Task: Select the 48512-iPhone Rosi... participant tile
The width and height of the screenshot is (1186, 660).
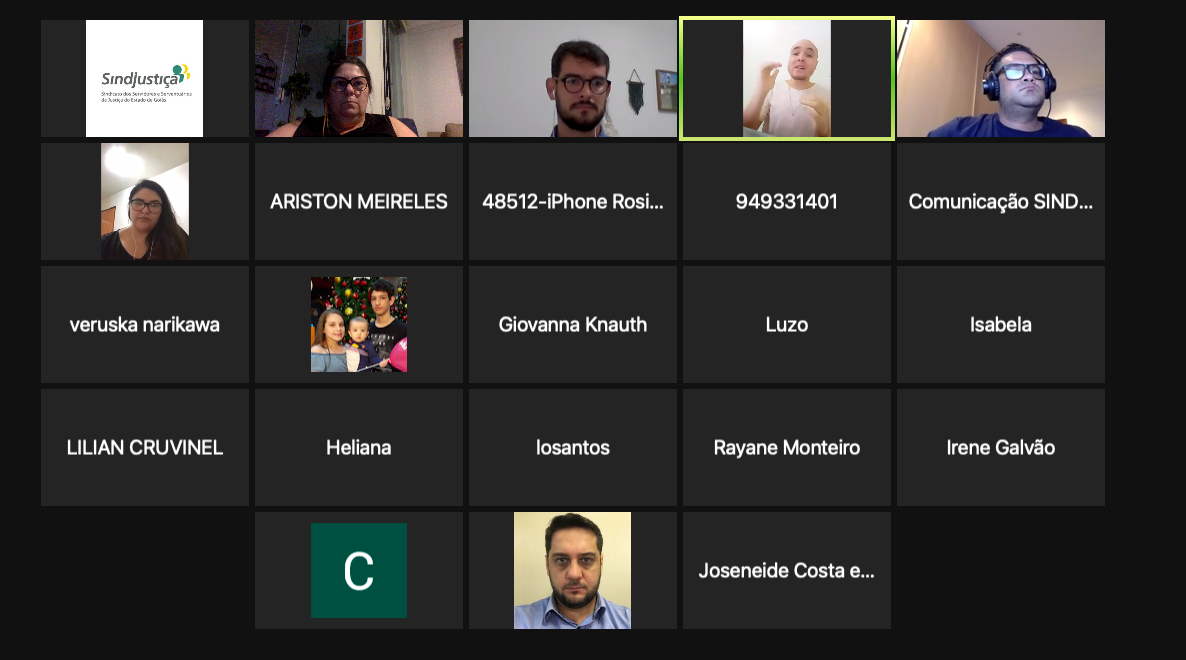Action: (x=573, y=202)
